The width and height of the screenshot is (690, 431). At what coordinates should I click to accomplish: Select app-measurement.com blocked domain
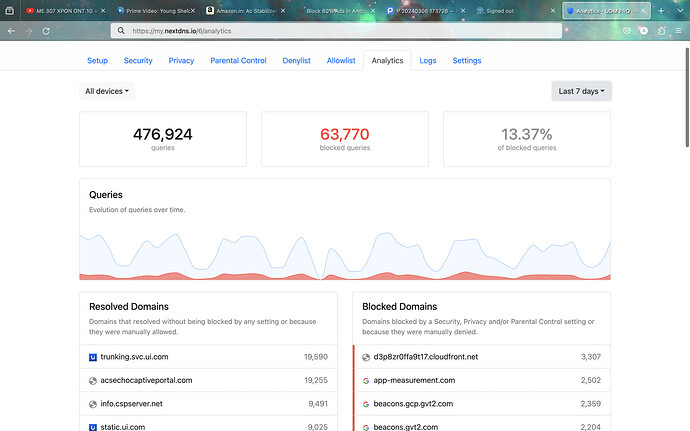(481, 380)
